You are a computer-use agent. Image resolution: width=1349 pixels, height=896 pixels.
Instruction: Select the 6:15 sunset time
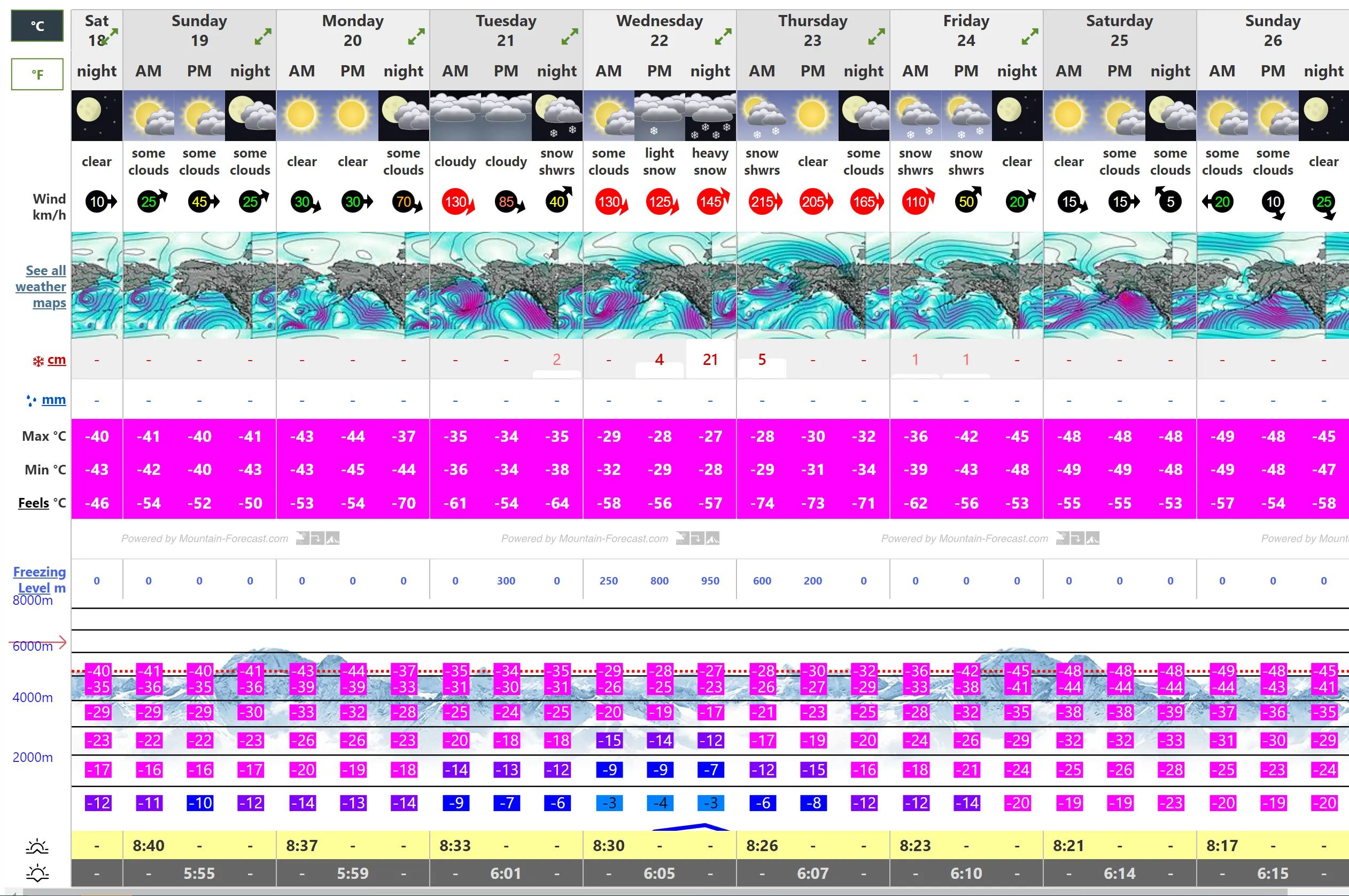[x=1273, y=873]
